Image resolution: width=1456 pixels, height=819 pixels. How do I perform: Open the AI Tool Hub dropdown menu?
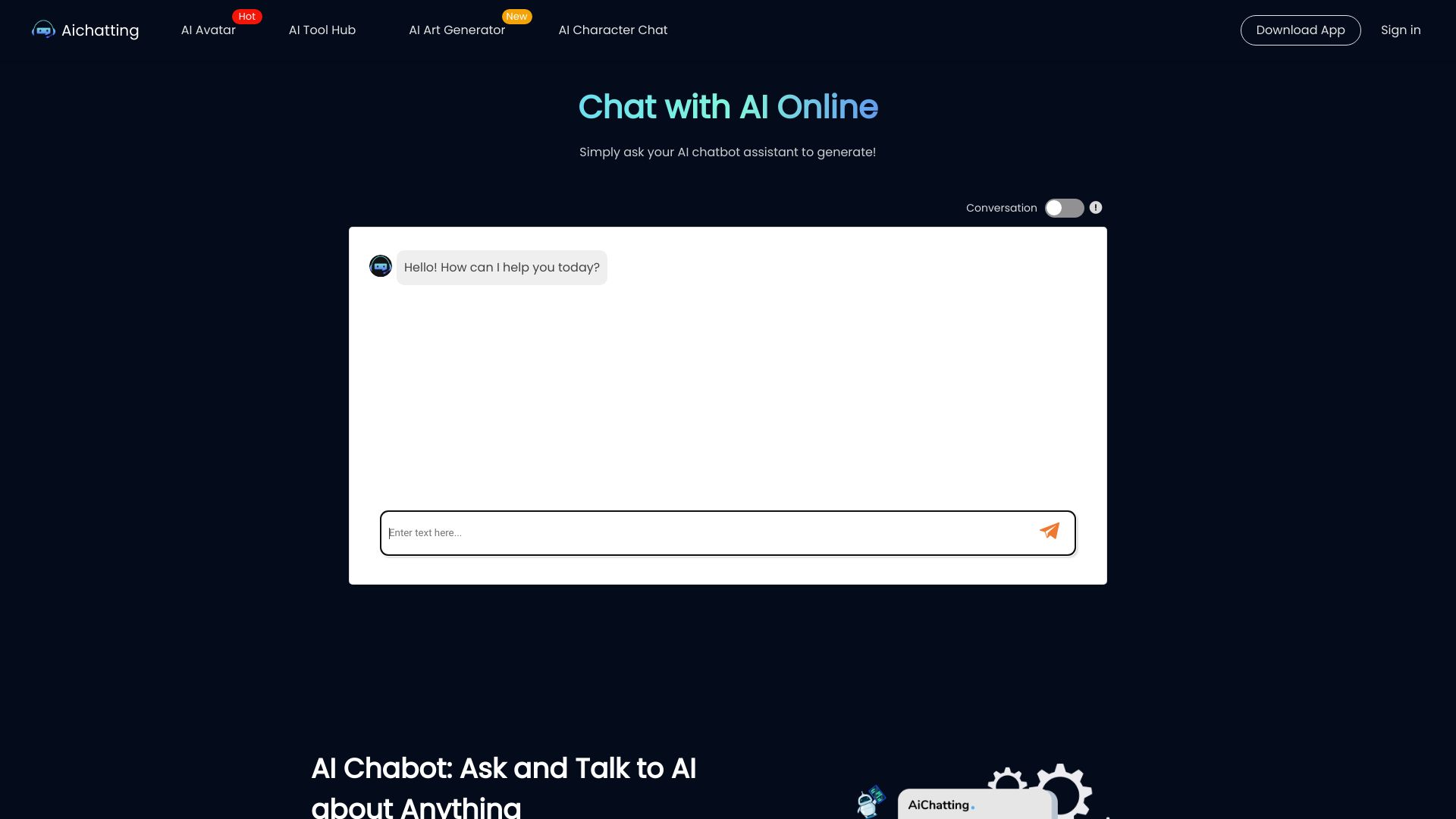click(322, 30)
